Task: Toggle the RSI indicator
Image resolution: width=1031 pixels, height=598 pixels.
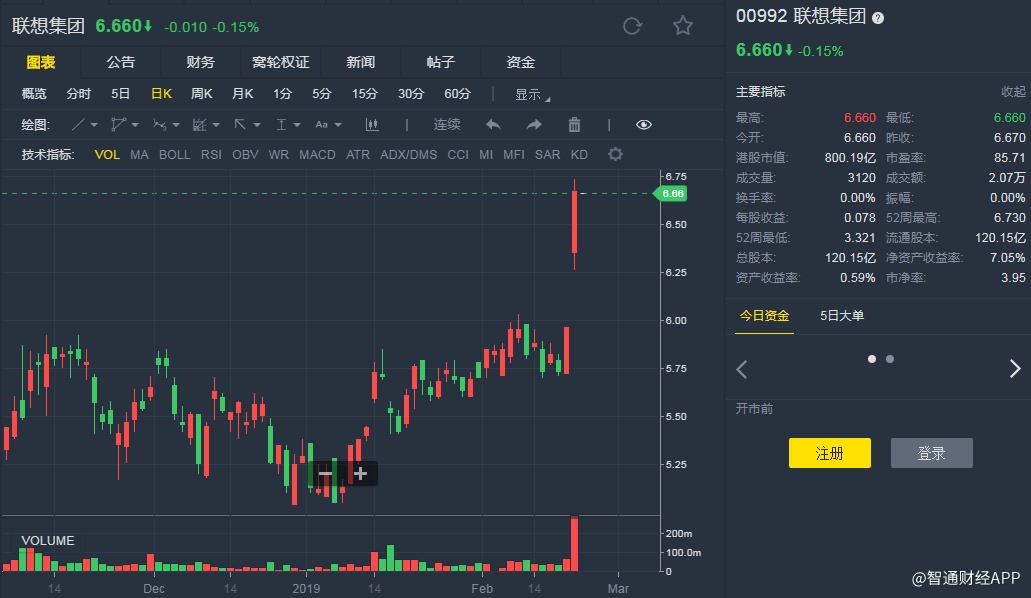Action: (x=211, y=155)
